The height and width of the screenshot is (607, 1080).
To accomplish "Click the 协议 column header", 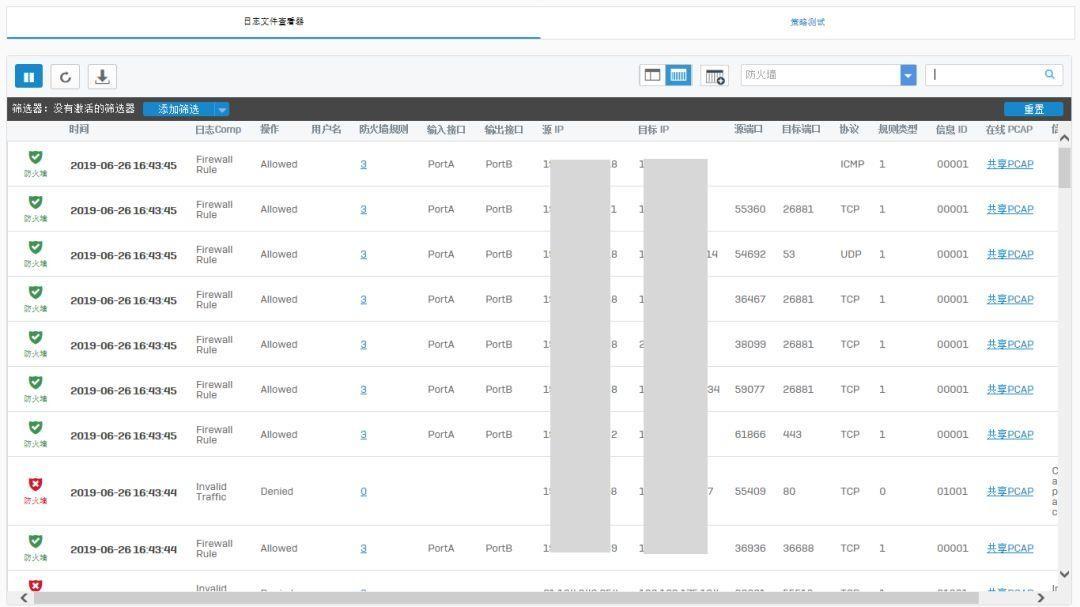I will [849, 129].
